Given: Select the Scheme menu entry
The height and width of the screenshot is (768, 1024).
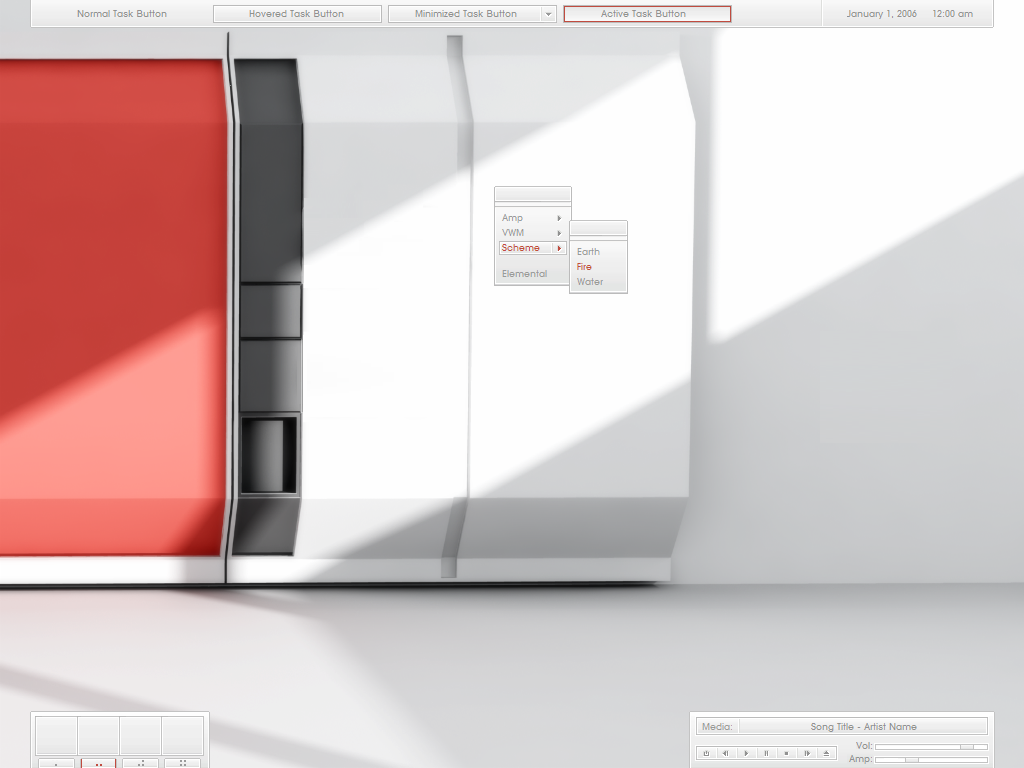Looking at the screenshot, I should point(532,248).
